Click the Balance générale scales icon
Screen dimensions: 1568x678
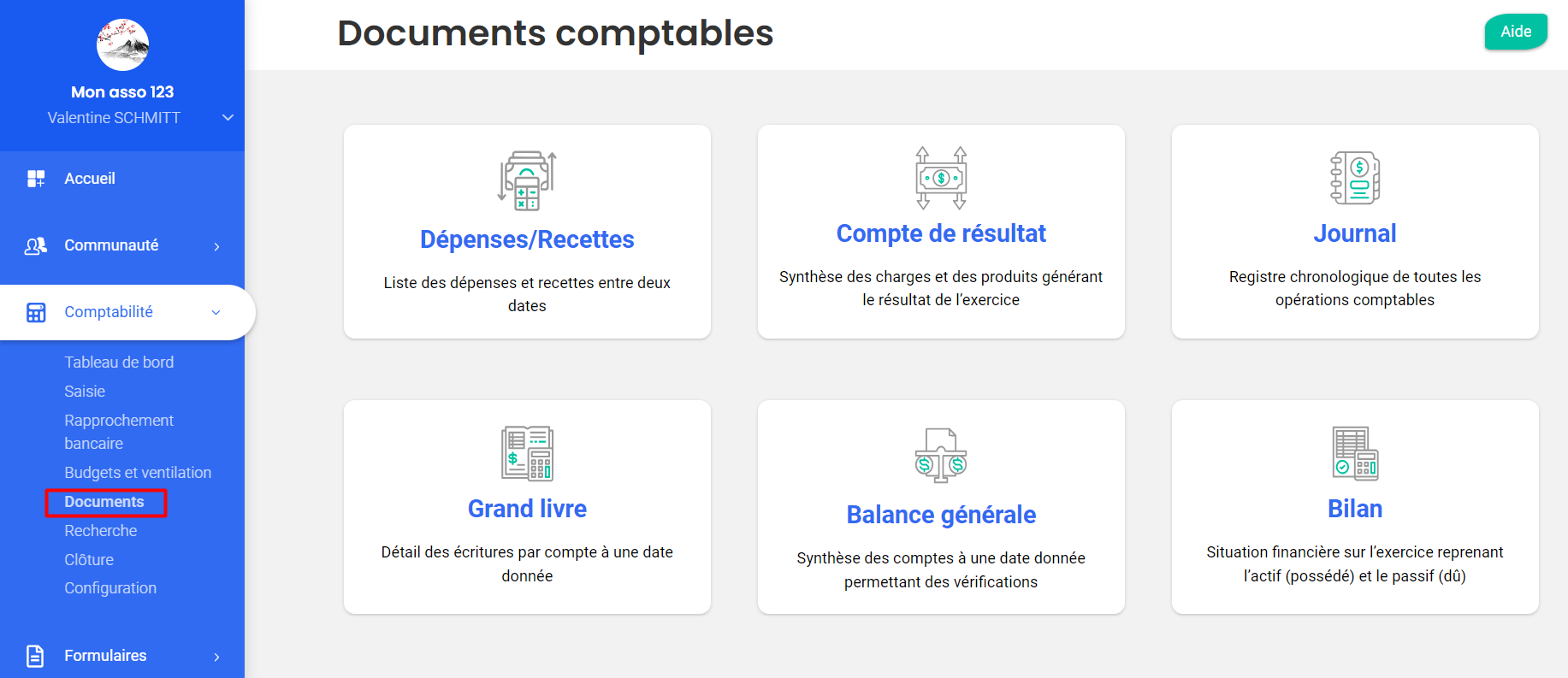[941, 456]
